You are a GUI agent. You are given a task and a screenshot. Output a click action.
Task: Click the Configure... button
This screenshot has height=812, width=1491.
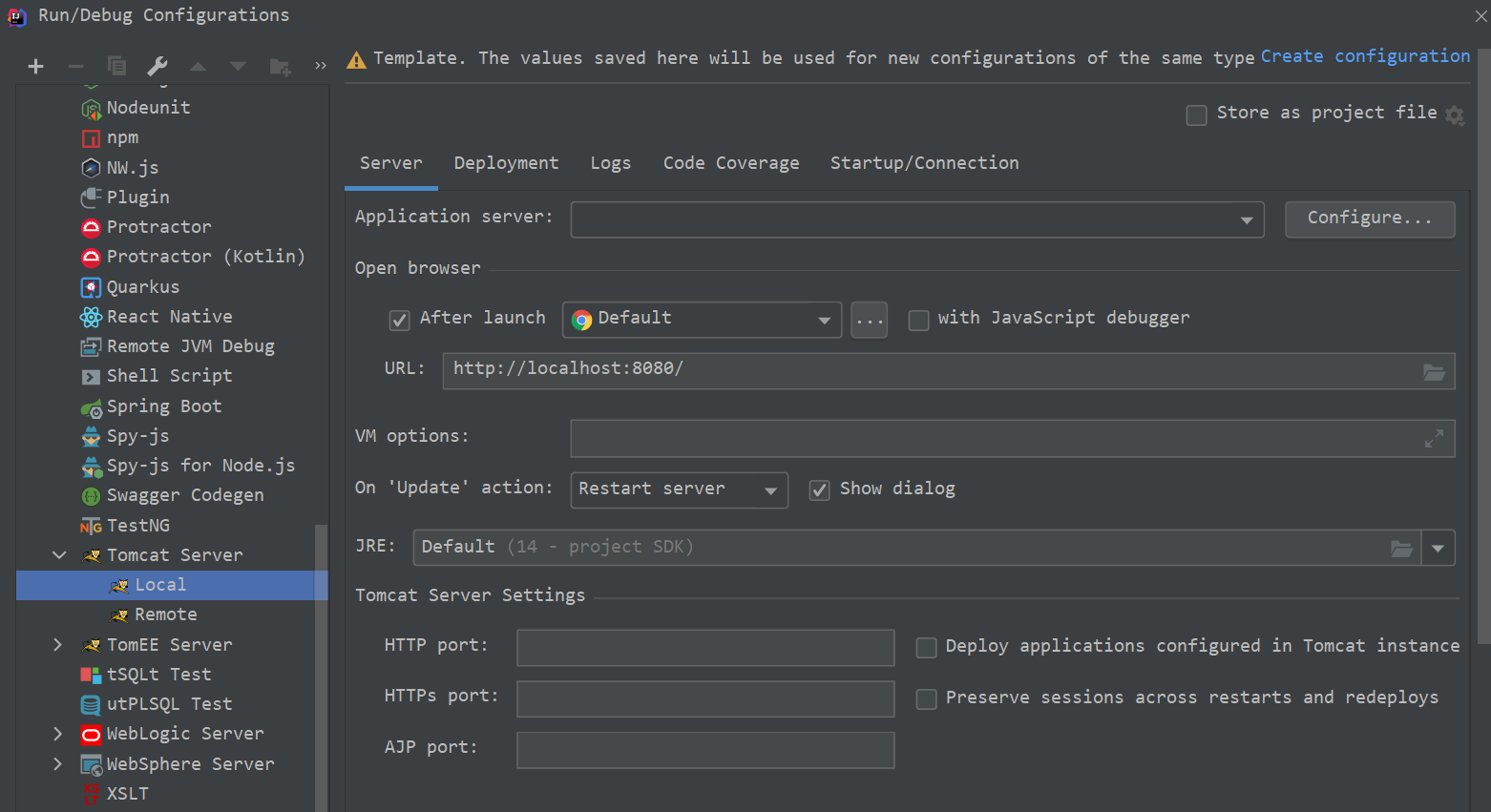1370,219
